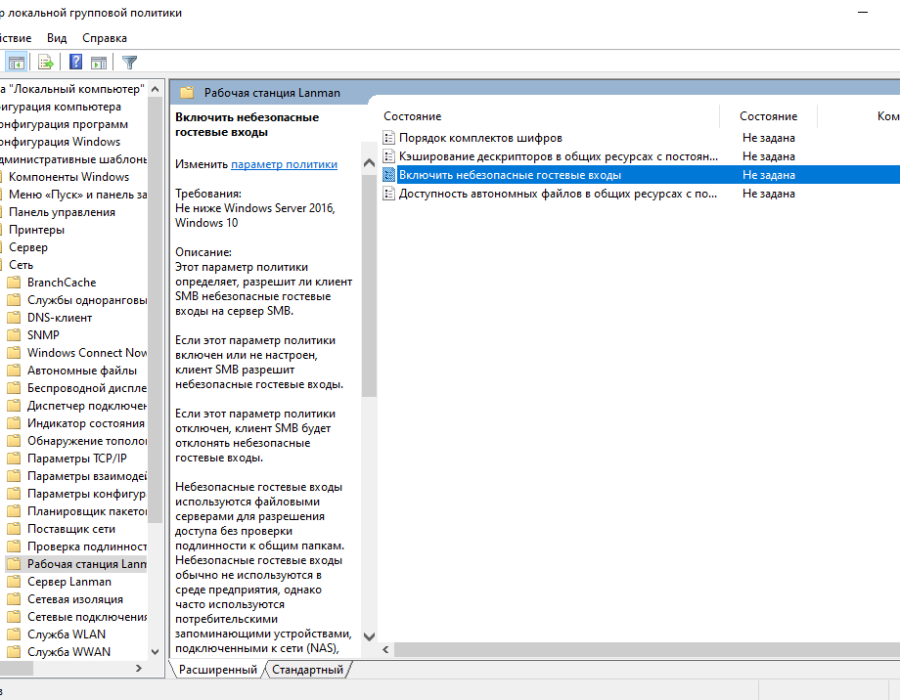Click the description pane's scroll-up arrow
The image size is (900, 700).
[370, 163]
